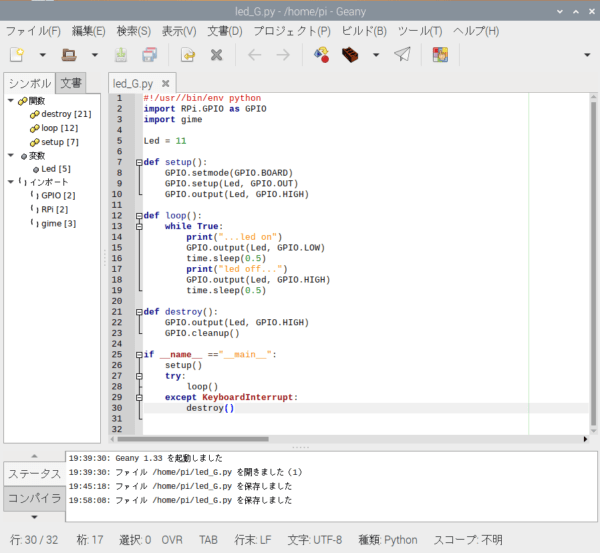Image resolution: width=600 pixels, height=553 pixels.
Task: Click line 3 'import gime' in editor
Action: pyautogui.click(x=173, y=119)
